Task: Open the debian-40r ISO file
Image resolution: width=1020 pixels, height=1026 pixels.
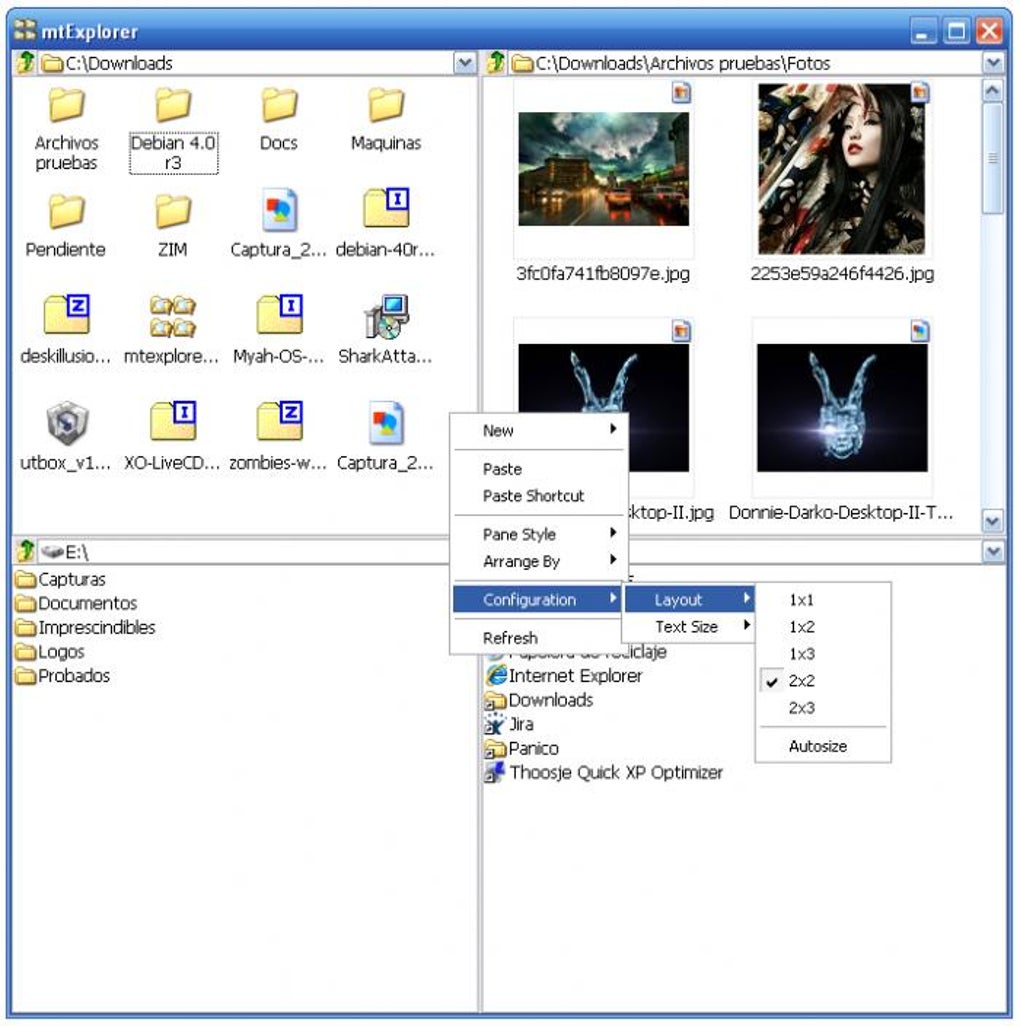Action: tap(385, 211)
